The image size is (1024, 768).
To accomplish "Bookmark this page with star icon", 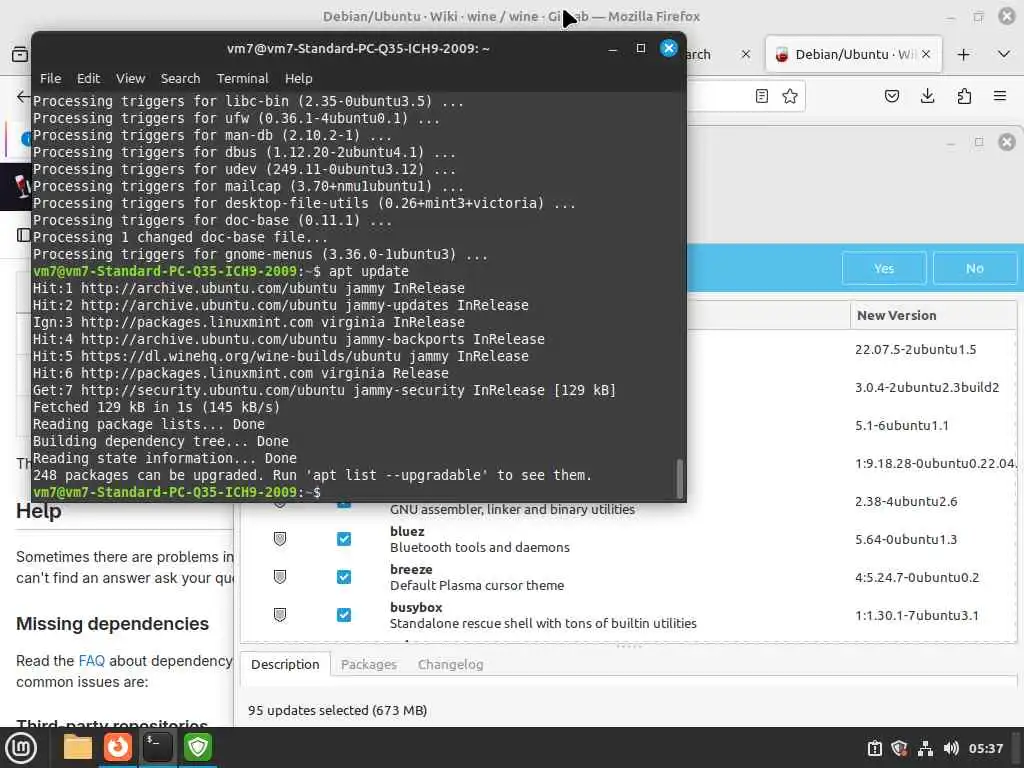I will (790, 96).
